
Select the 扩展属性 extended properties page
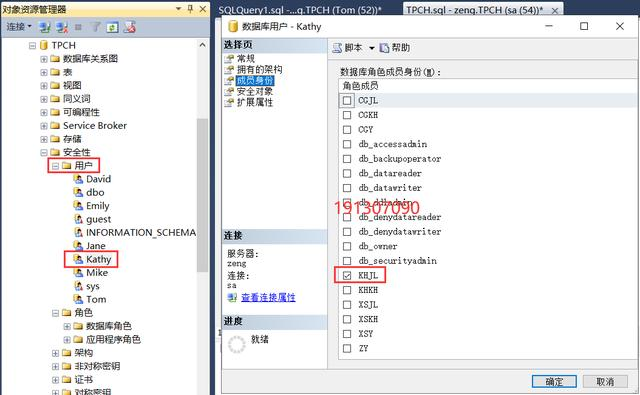[255, 102]
